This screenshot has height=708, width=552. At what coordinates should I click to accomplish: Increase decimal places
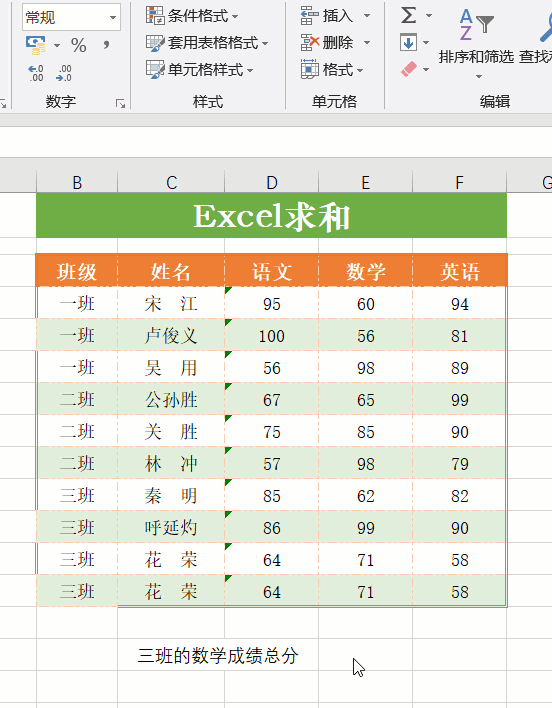pyautogui.click(x=36, y=73)
